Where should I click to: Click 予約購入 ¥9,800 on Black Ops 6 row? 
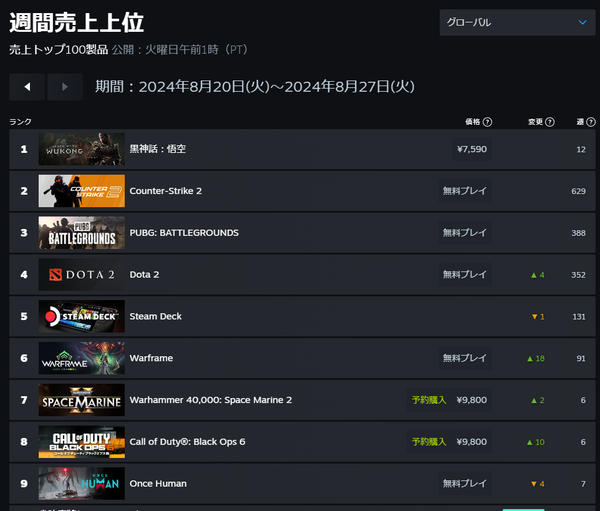tap(449, 442)
